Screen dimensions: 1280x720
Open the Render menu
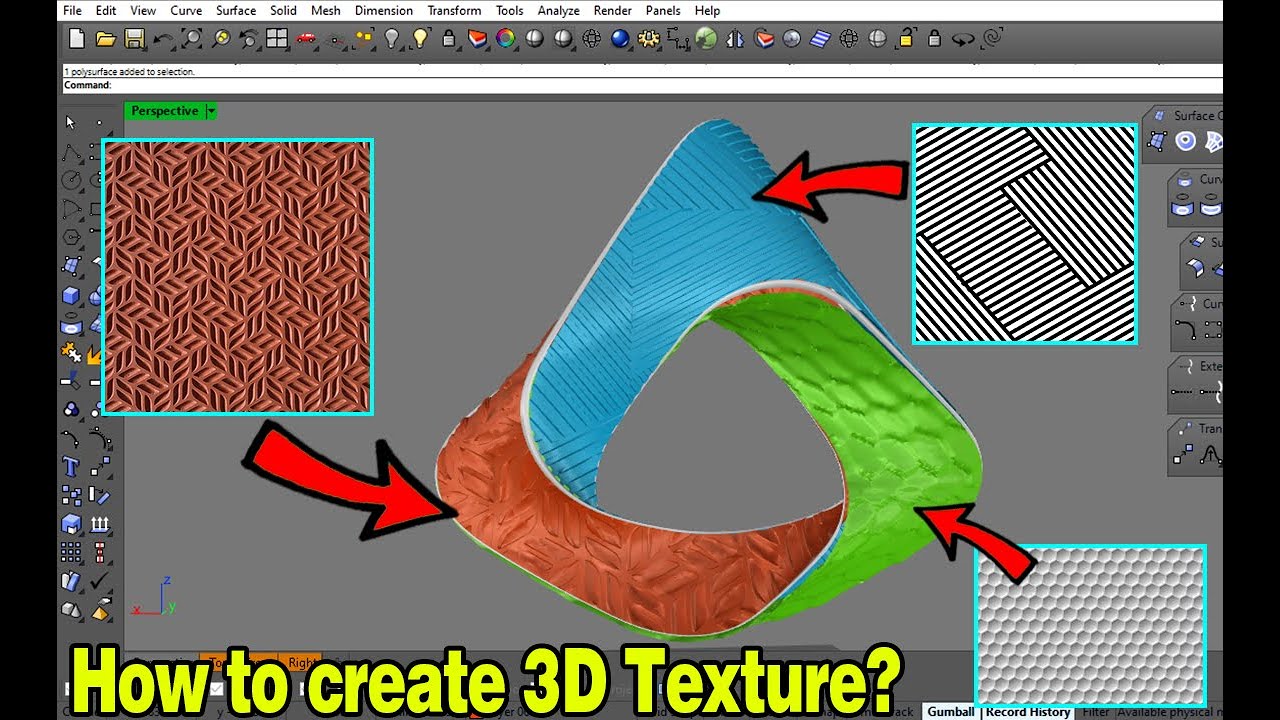[x=612, y=10]
